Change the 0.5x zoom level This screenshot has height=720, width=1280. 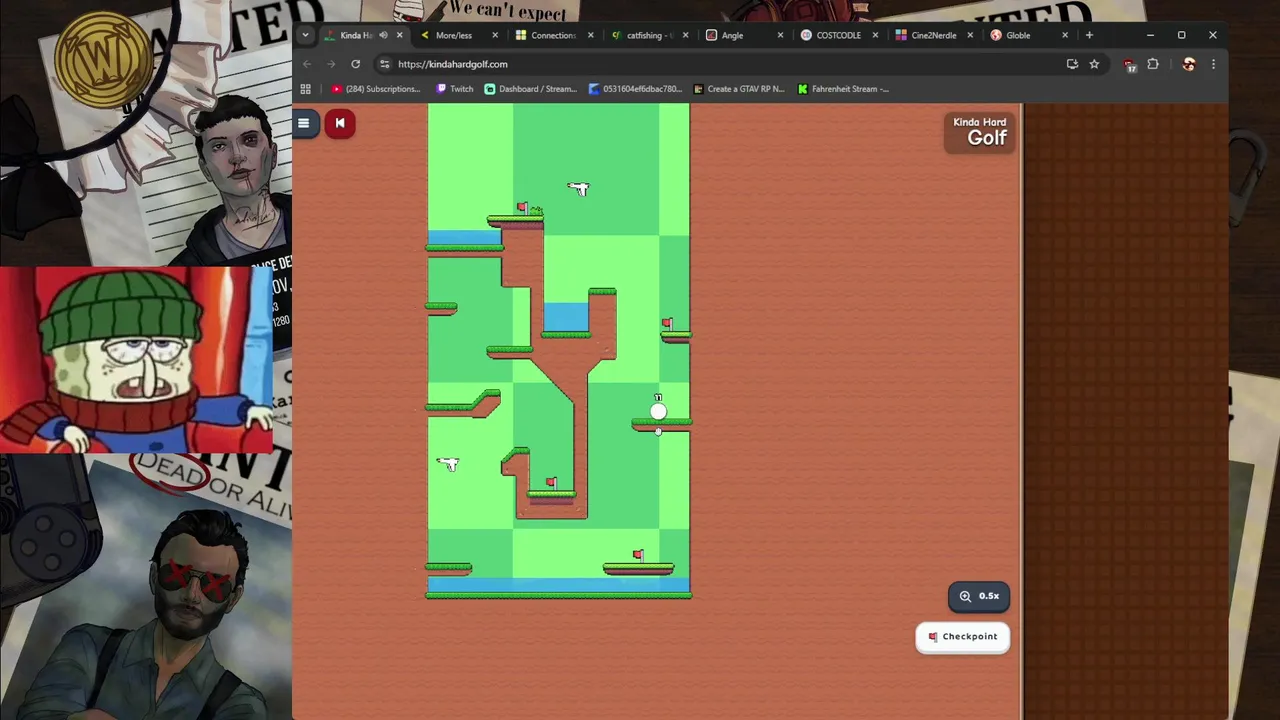pos(979,596)
